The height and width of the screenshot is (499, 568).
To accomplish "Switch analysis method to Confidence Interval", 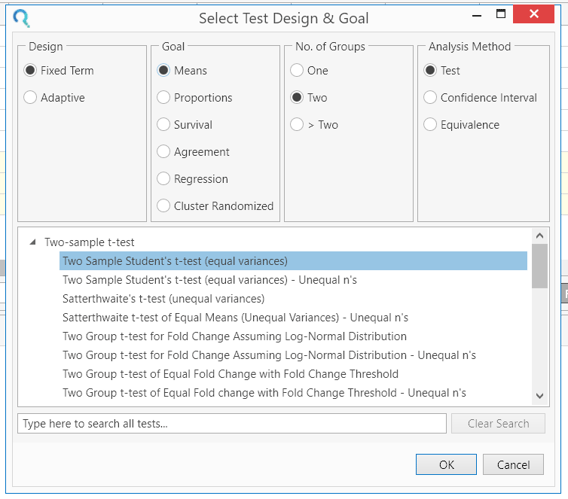I will click(480, 97).
